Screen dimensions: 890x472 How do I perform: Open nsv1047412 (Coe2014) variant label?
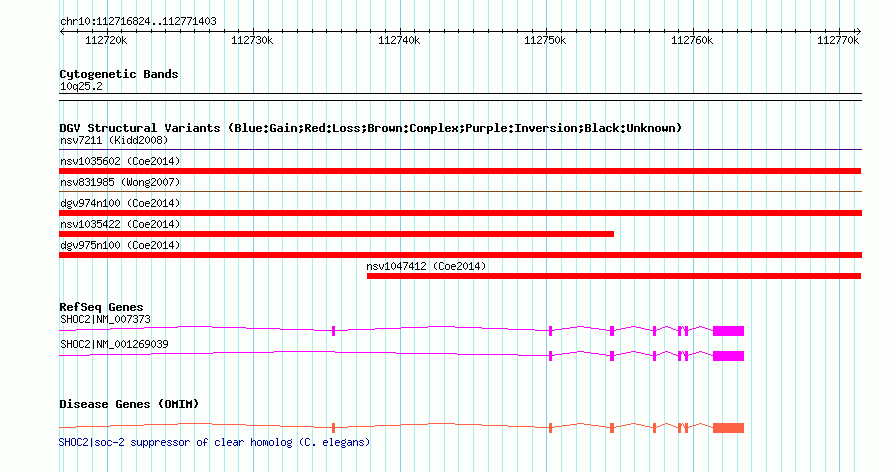[x=426, y=266]
